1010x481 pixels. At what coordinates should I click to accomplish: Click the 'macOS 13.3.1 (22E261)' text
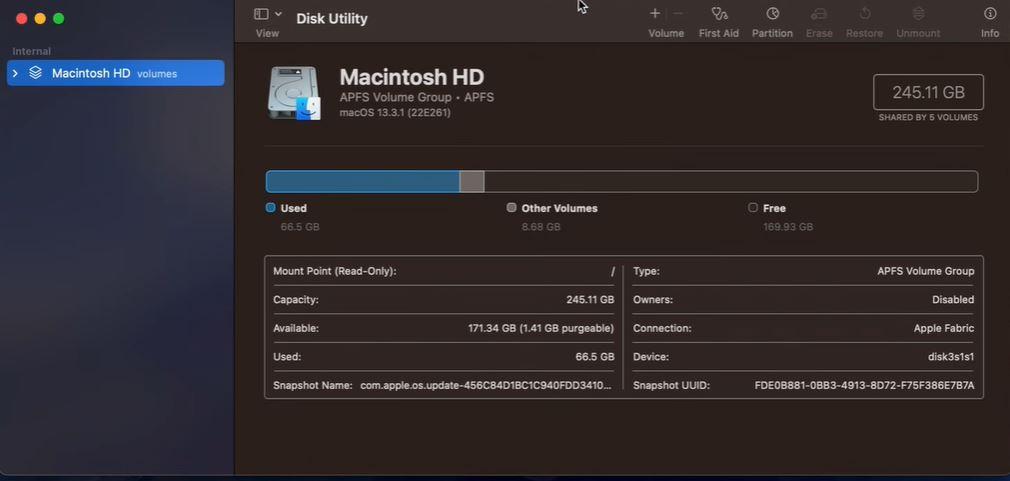coord(395,113)
